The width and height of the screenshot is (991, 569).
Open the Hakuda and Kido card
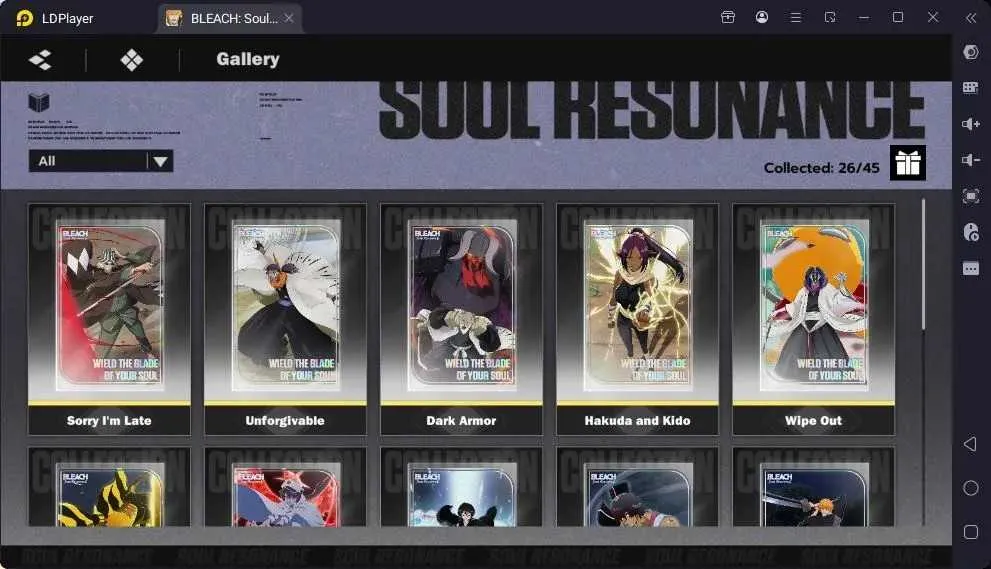637,319
